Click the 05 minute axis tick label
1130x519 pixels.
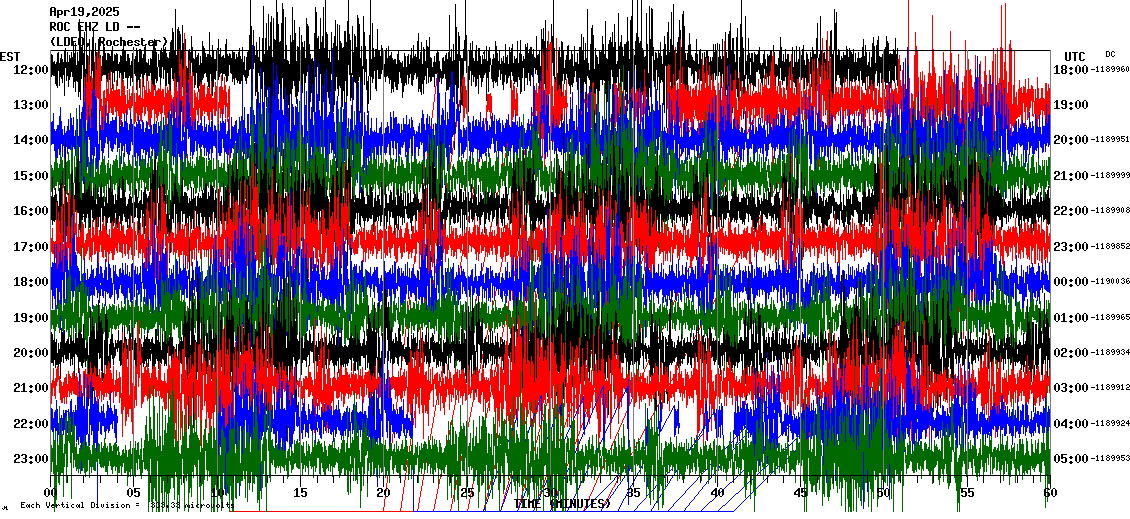[x=133, y=493]
